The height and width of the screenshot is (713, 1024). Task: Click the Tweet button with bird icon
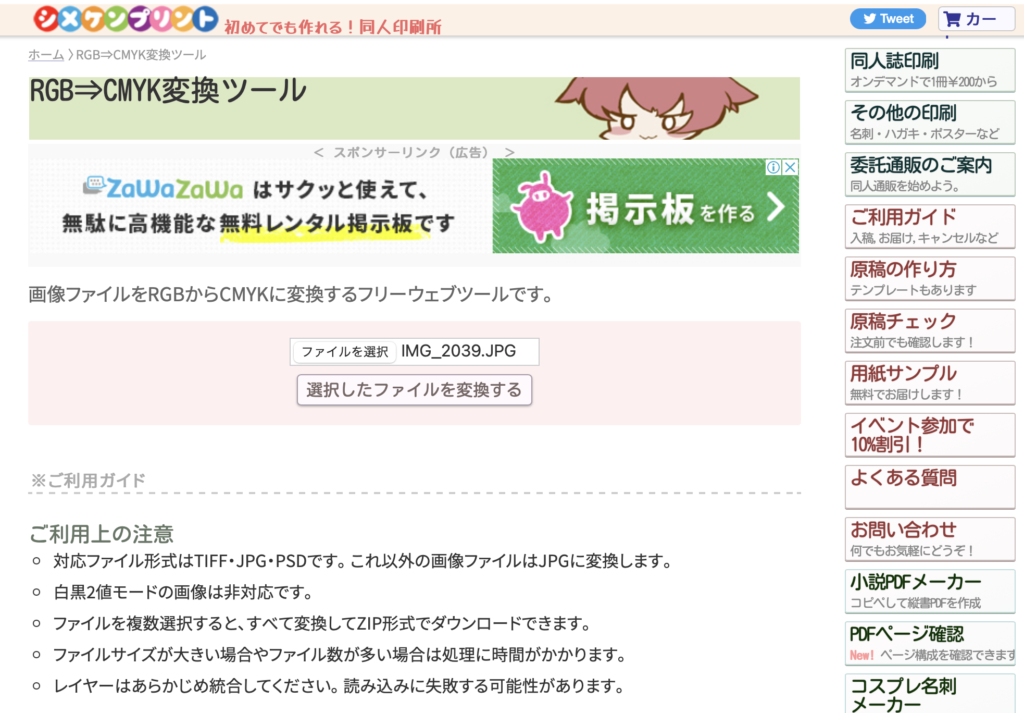[x=887, y=19]
